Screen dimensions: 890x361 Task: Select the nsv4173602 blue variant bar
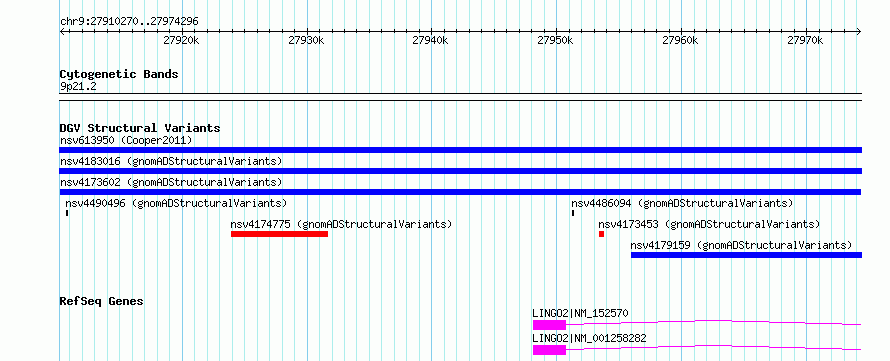tap(461, 192)
